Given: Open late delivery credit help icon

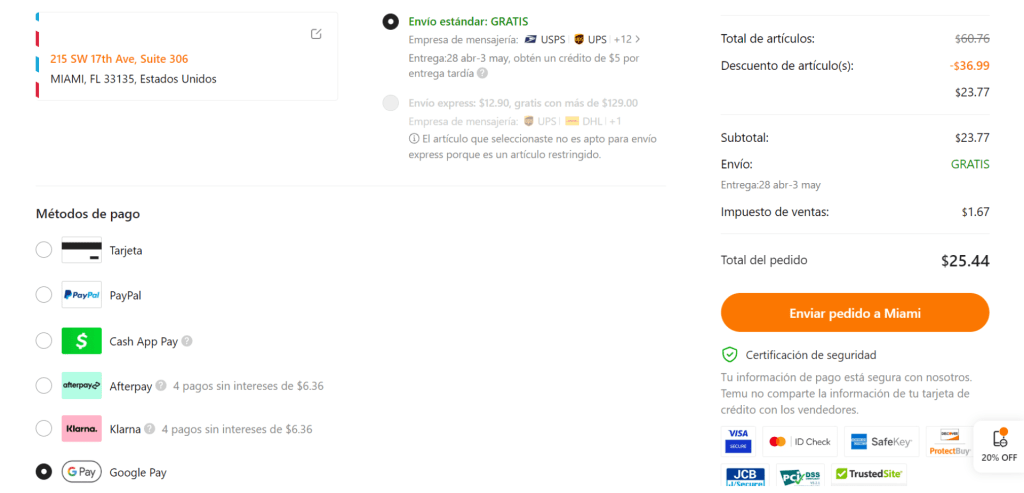Looking at the screenshot, I should pos(482,73).
